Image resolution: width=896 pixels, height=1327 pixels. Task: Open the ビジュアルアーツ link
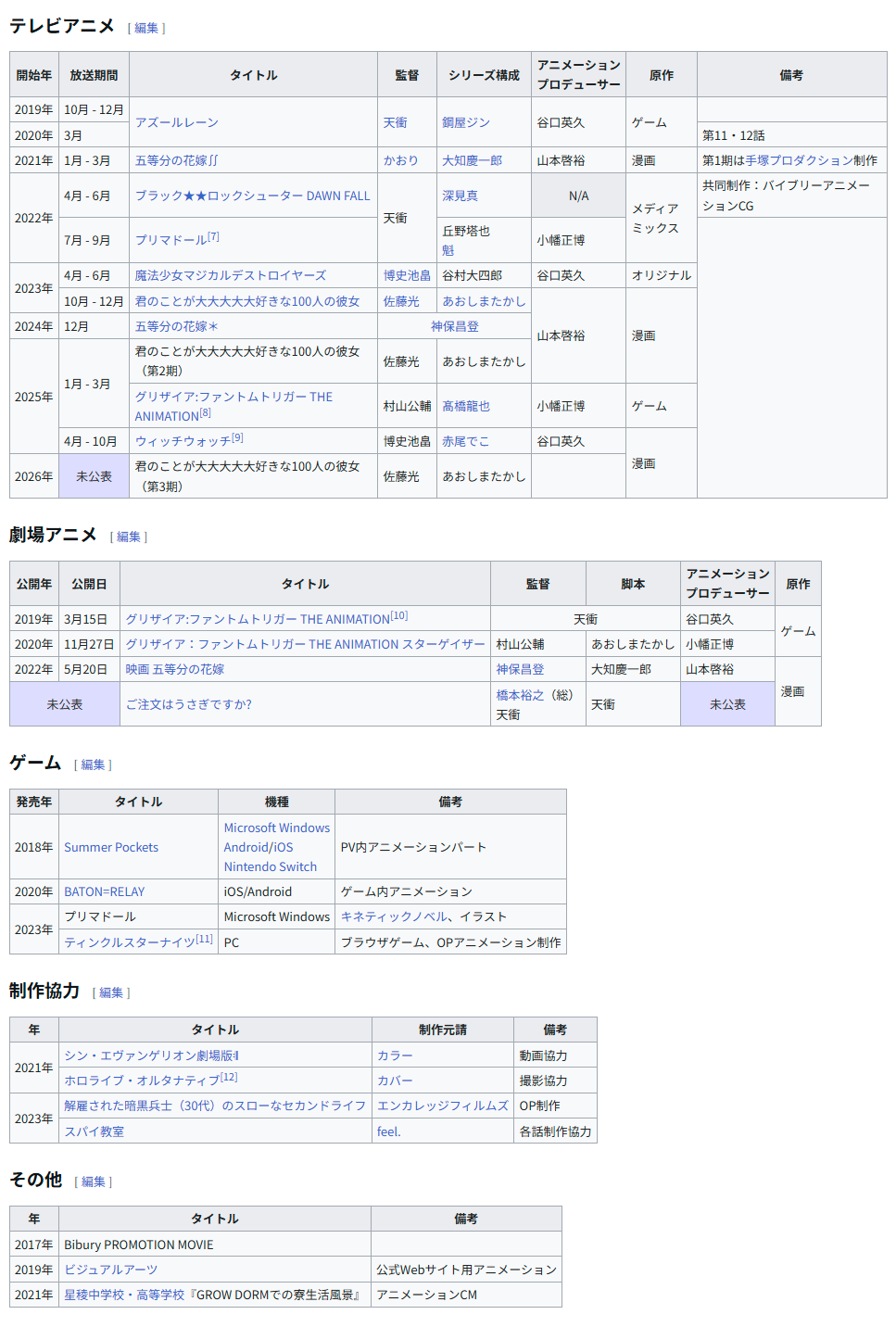pos(111,1270)
